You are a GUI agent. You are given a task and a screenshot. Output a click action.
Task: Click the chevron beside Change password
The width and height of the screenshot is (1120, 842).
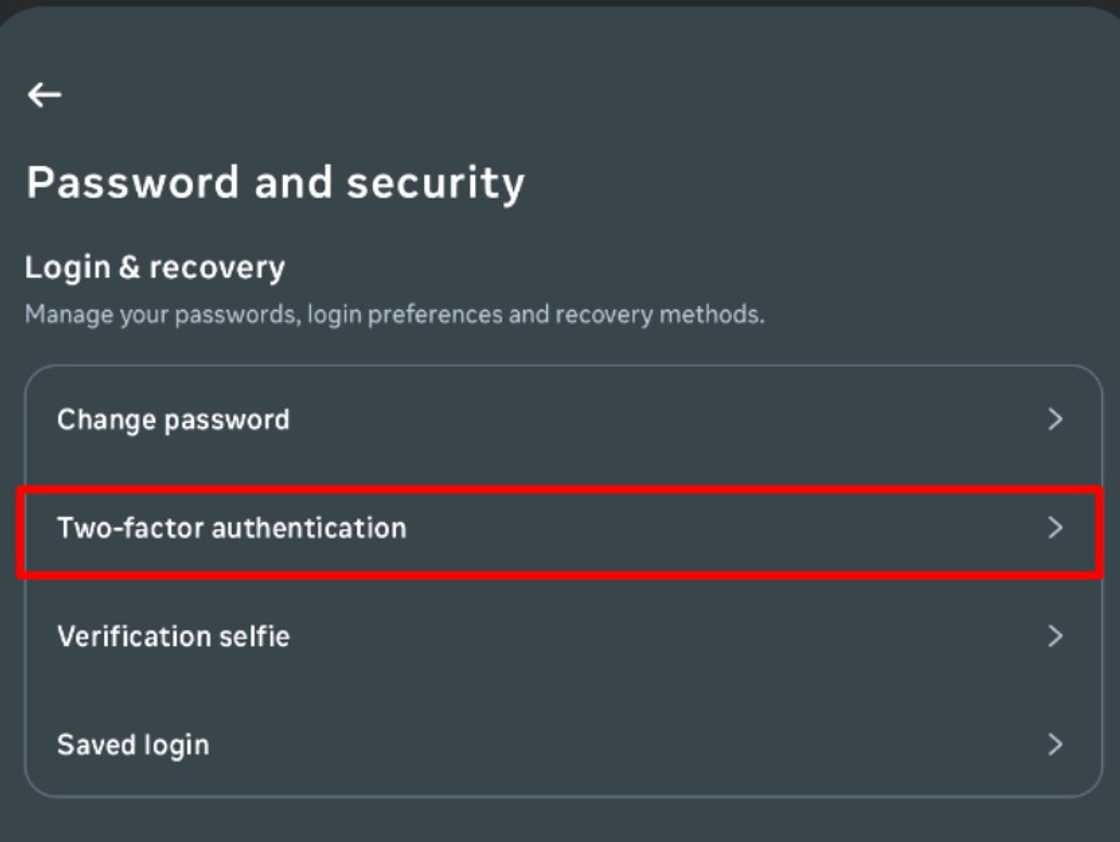point(1054,419)
